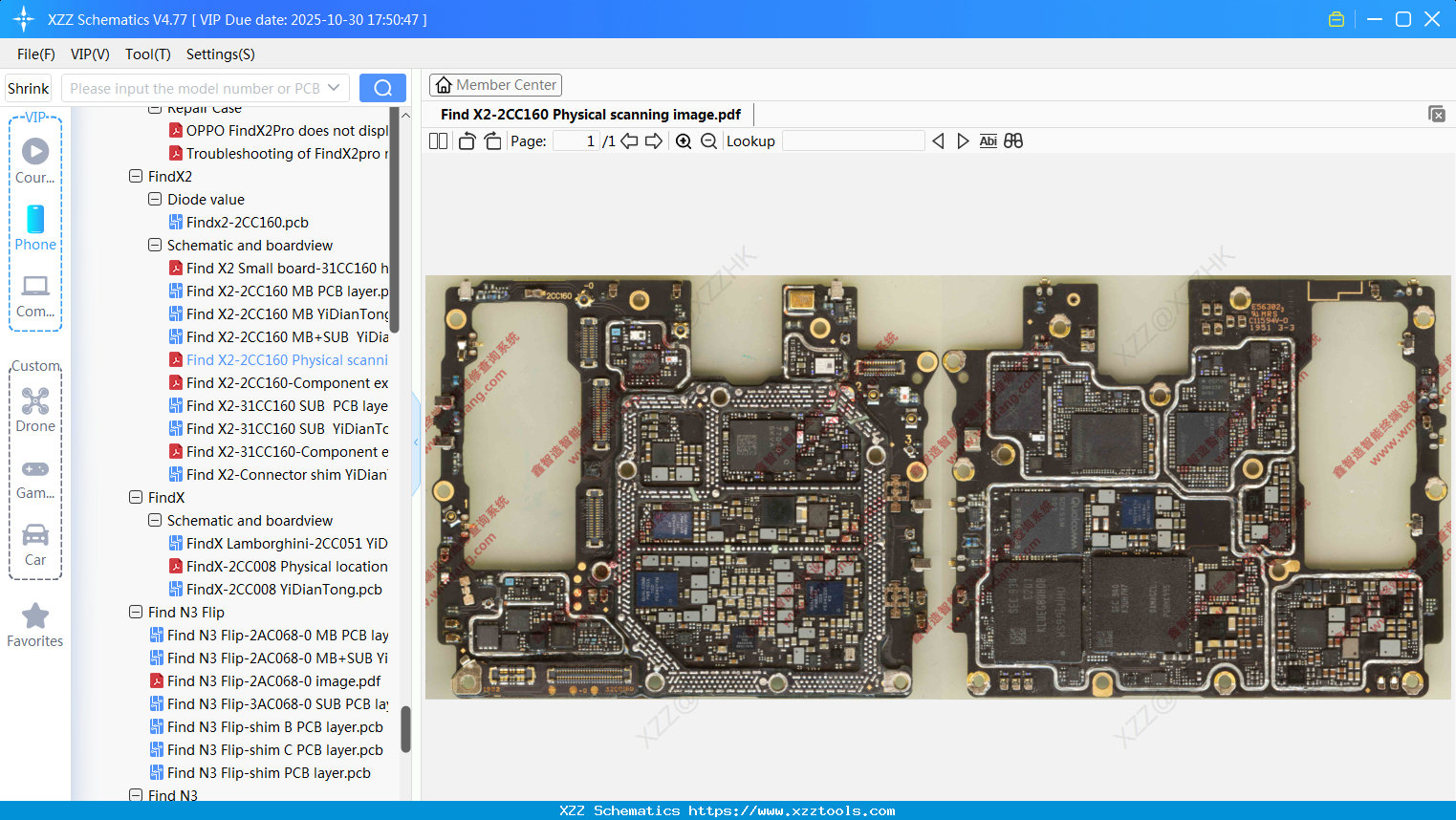Open 'Find X2-31CC160 SUB PCB laye' file
Viewport: 1456px width, 820px height.
click(x=279, y=405)
